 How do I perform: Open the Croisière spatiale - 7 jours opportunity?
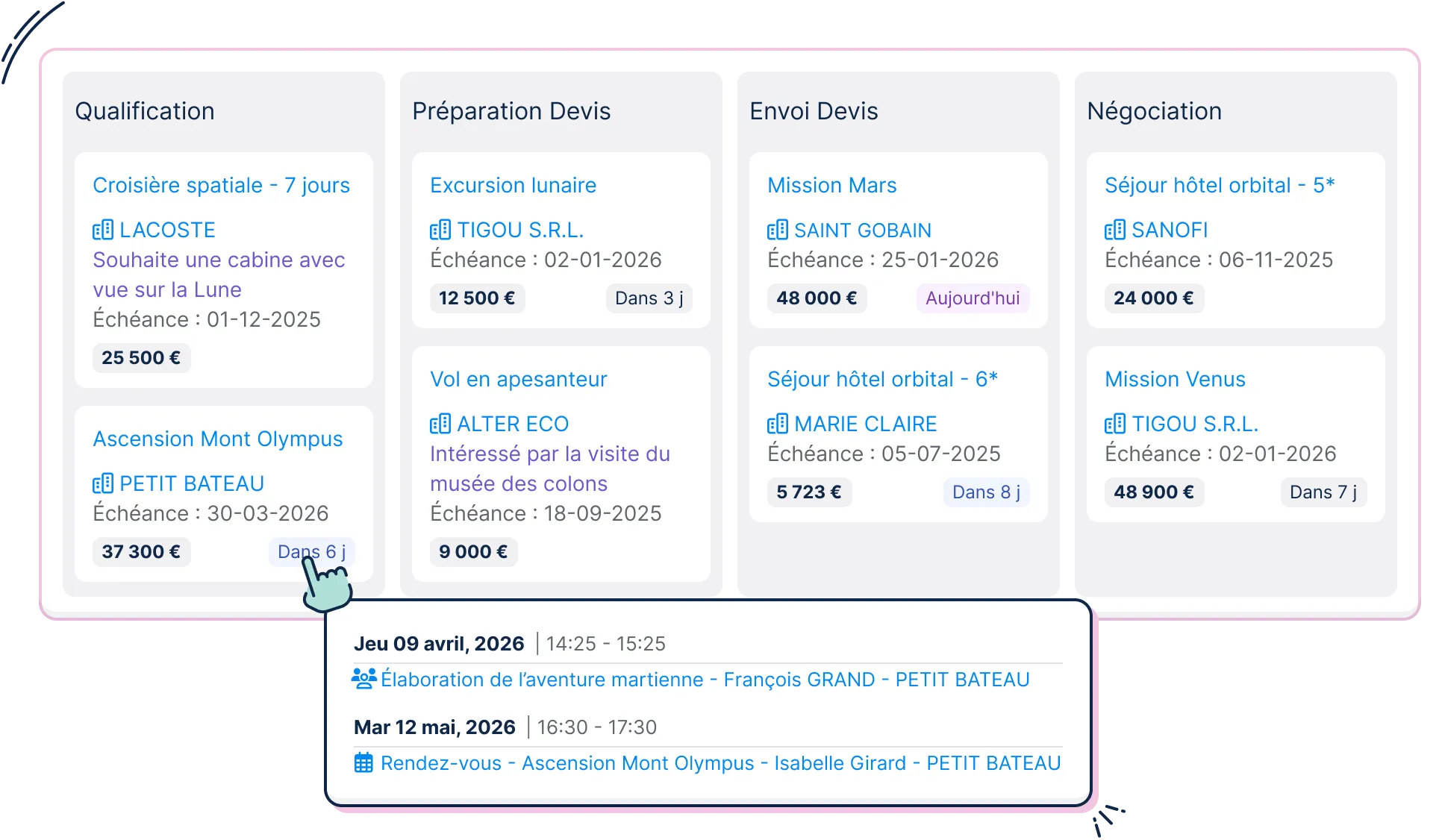pos(221,185)
